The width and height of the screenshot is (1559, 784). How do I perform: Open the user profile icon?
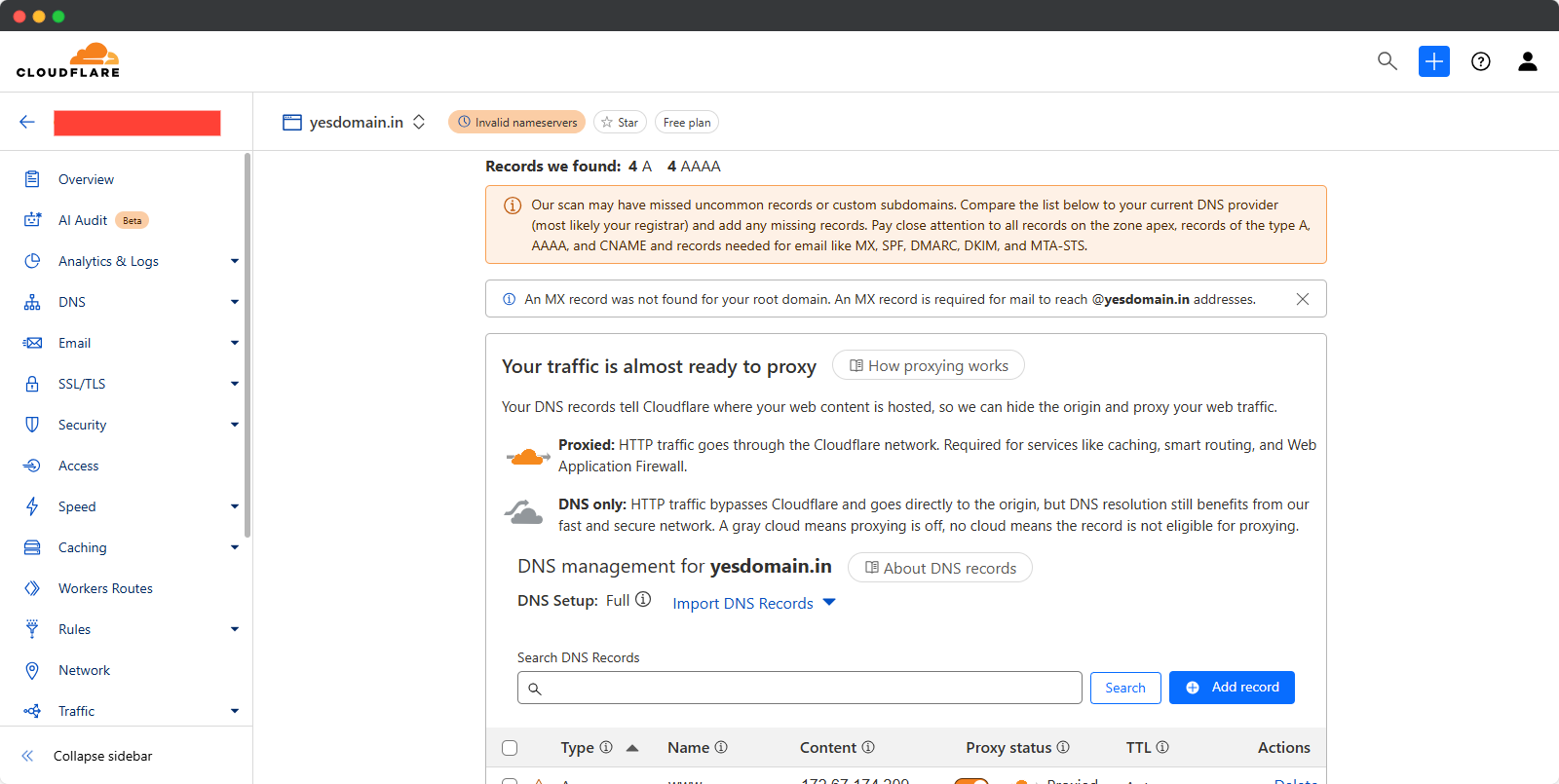click(1528, 61)
